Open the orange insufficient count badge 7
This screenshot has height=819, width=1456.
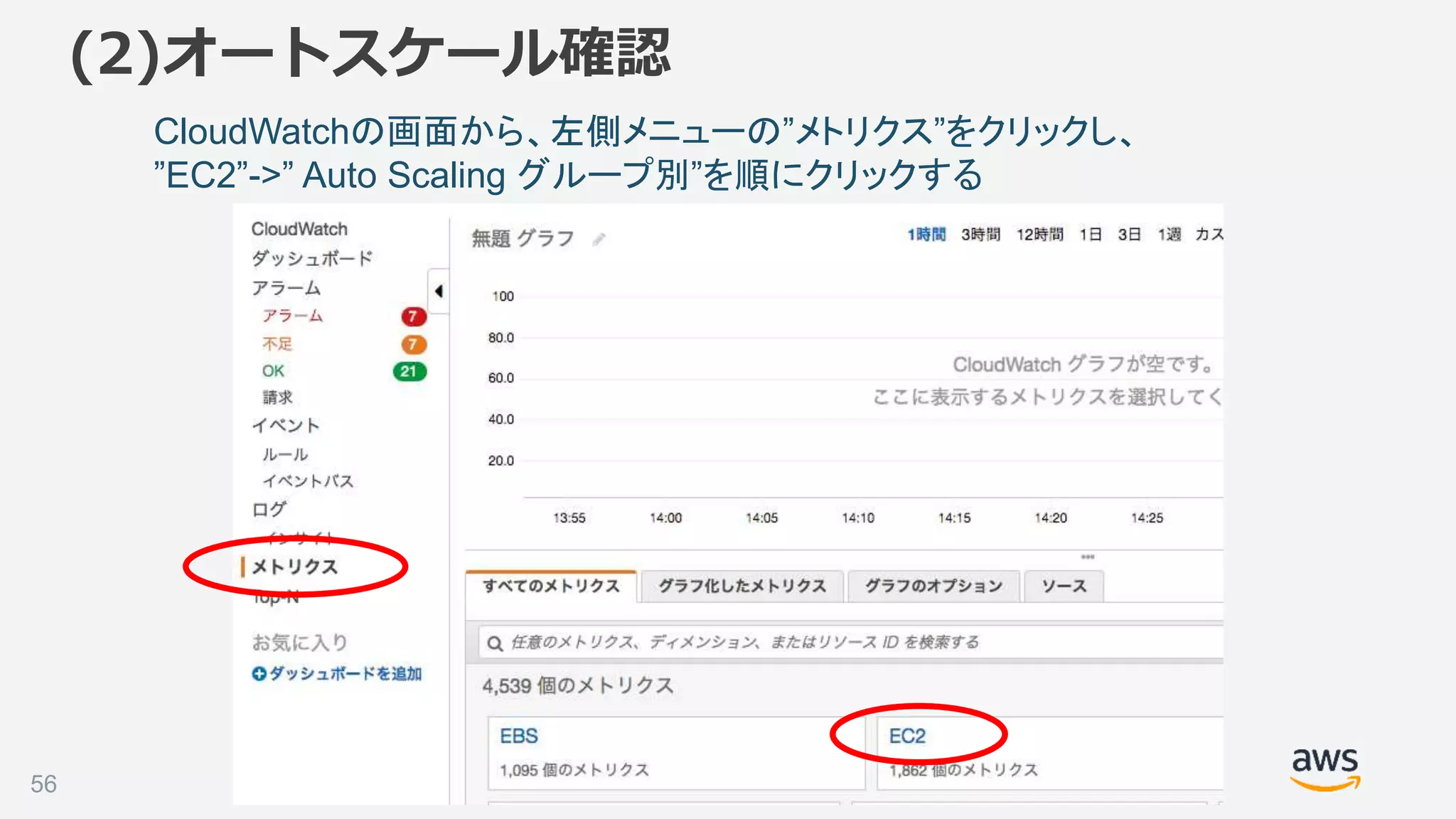point(414,345)
